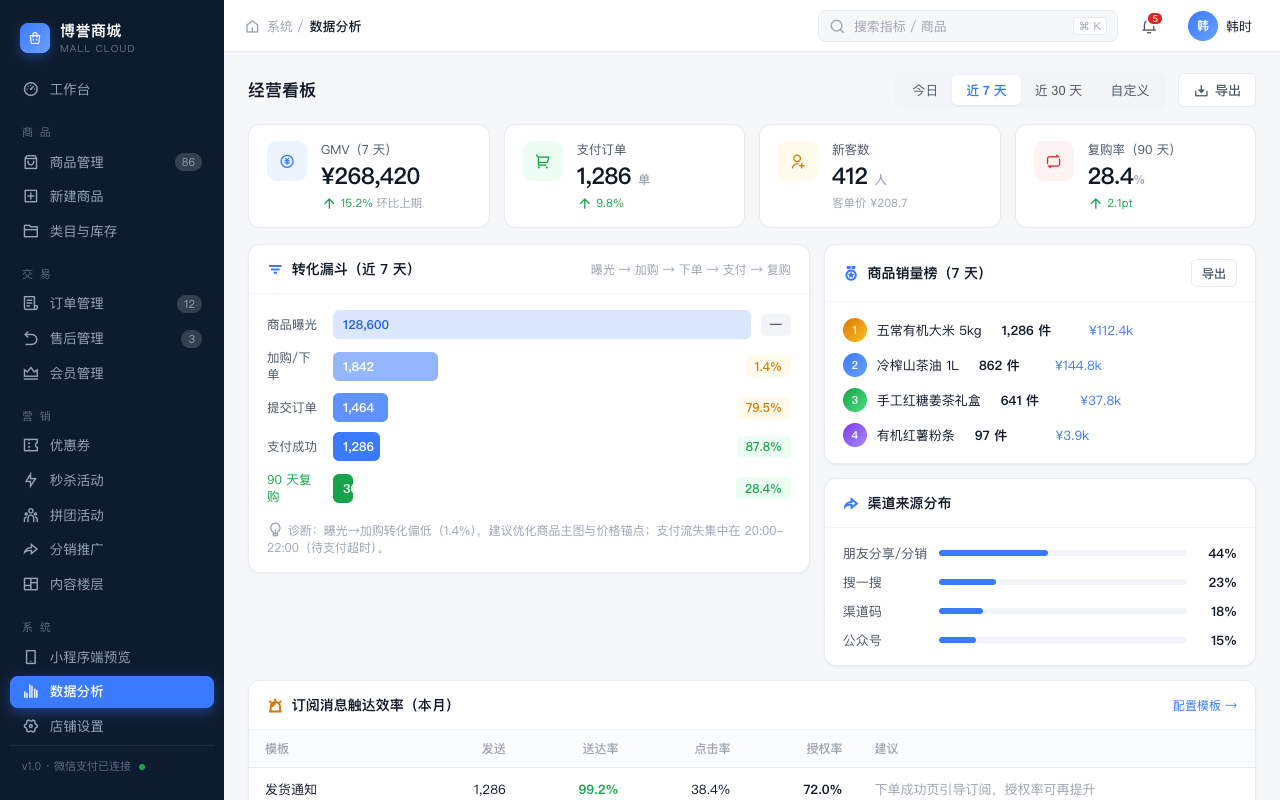
Task: Click the 类目与库存 folder icon
Action: (31, 231)
